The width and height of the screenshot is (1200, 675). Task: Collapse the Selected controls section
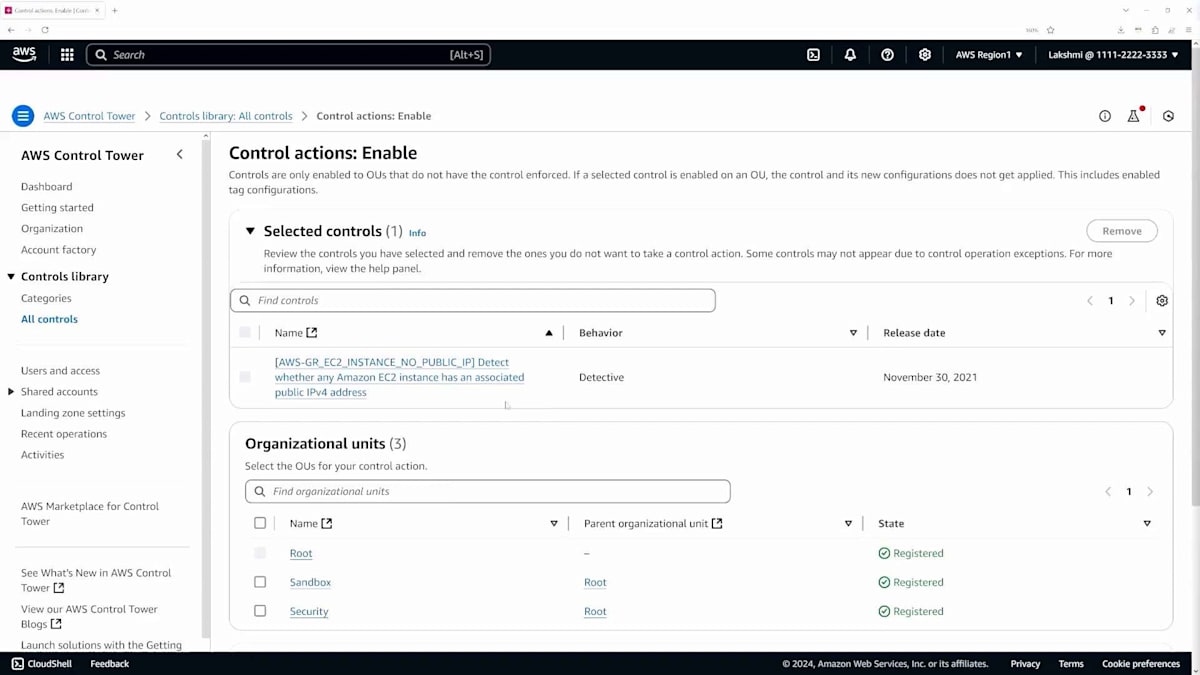point(251,231)
